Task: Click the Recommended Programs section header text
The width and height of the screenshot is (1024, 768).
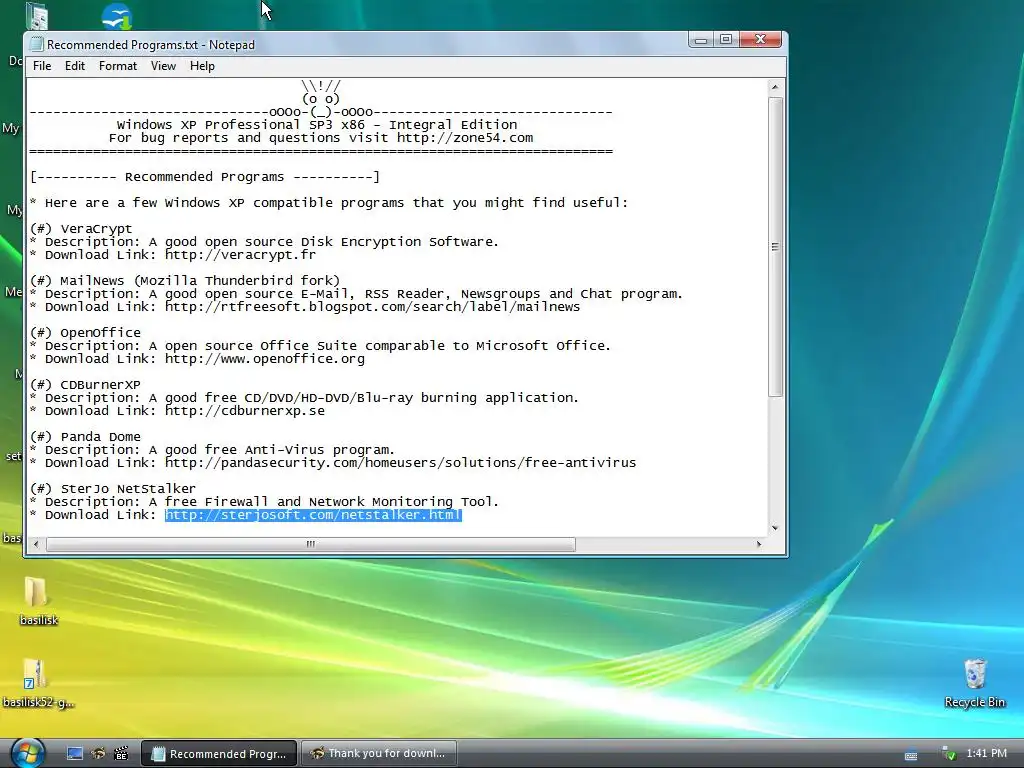Action: click(x=204, y=177)
